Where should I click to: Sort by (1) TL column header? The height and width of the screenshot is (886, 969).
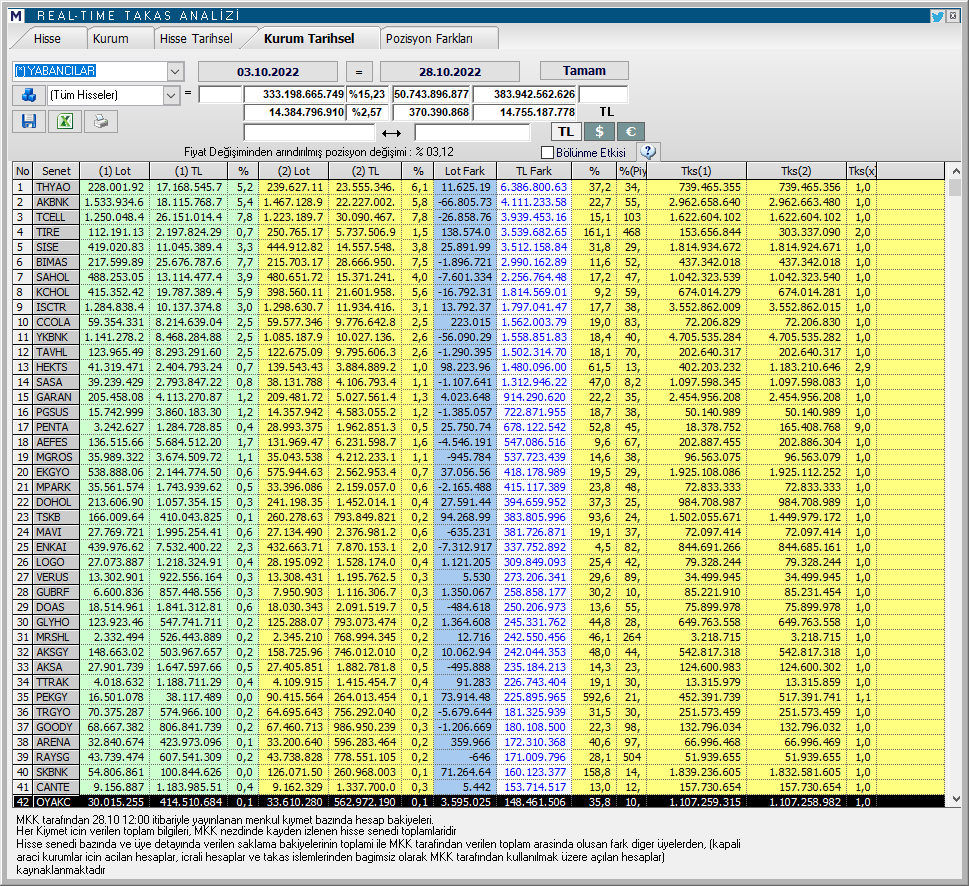click(x=188, y=171)
